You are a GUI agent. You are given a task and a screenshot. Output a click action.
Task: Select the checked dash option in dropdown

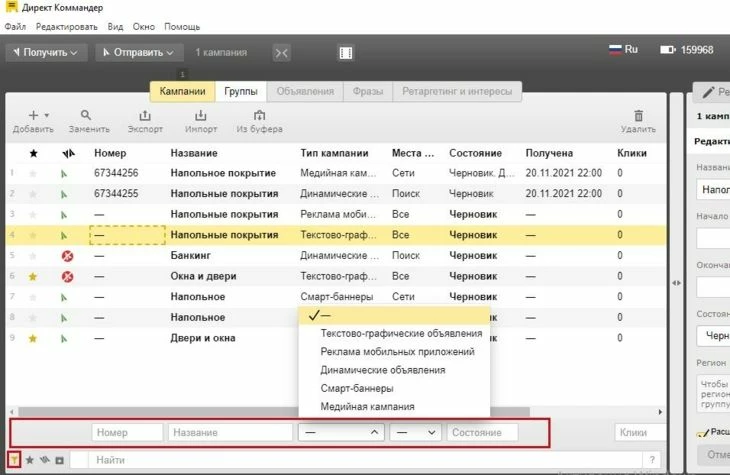tap(394, 316)
